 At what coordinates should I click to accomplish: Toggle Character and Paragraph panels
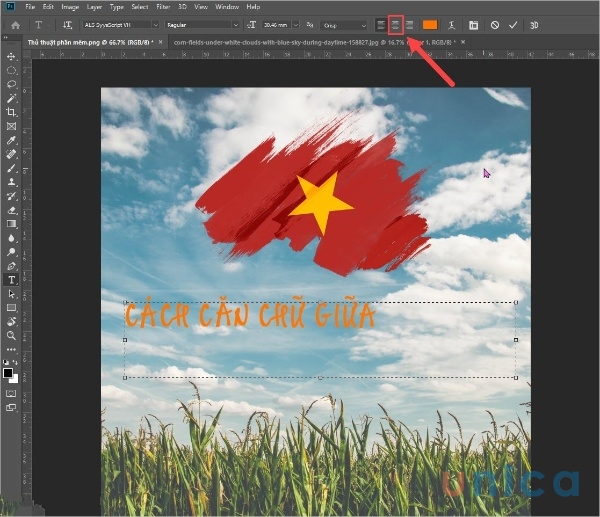473,25
